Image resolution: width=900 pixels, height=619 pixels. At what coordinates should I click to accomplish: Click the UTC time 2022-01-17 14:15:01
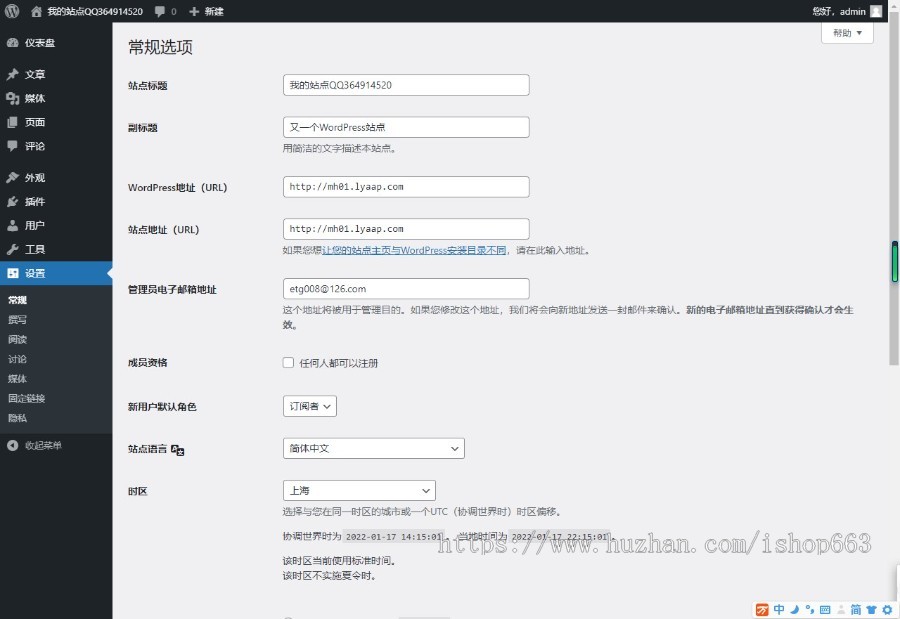[x=394, y=537]
